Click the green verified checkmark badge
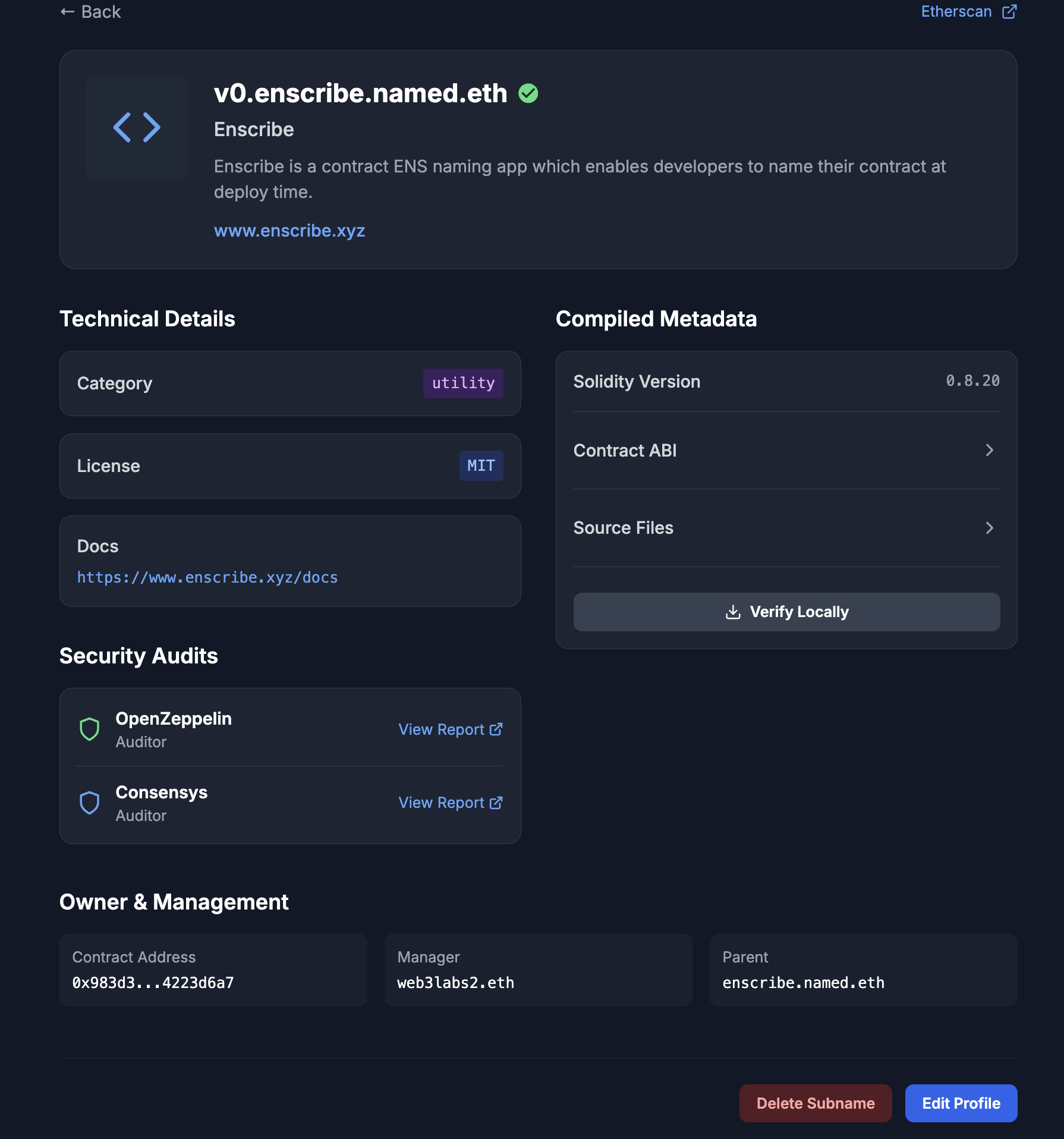This screenshot has width=1064, height=1139. 528,93
